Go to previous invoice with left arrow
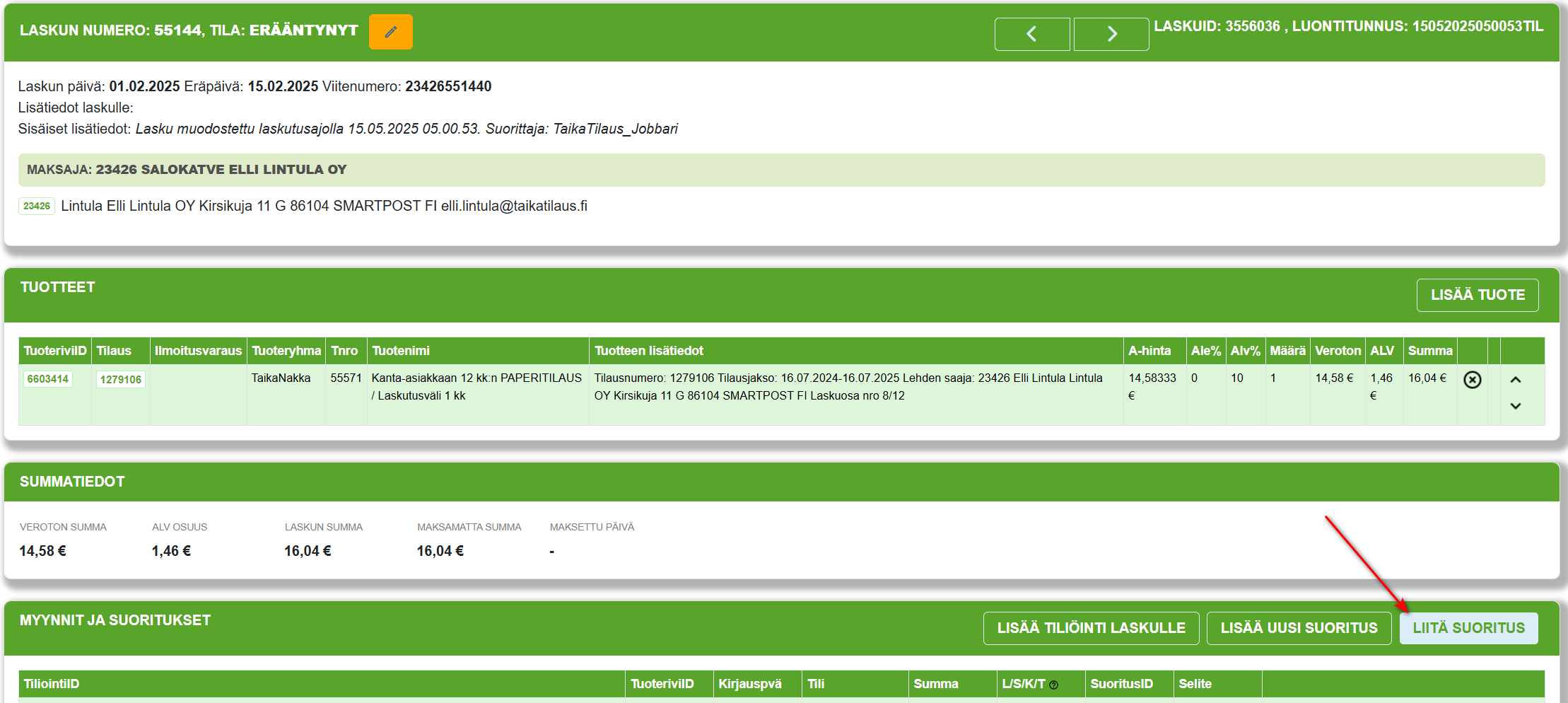The width and height of the screenshot is (1568, 703). point(1031,34)
